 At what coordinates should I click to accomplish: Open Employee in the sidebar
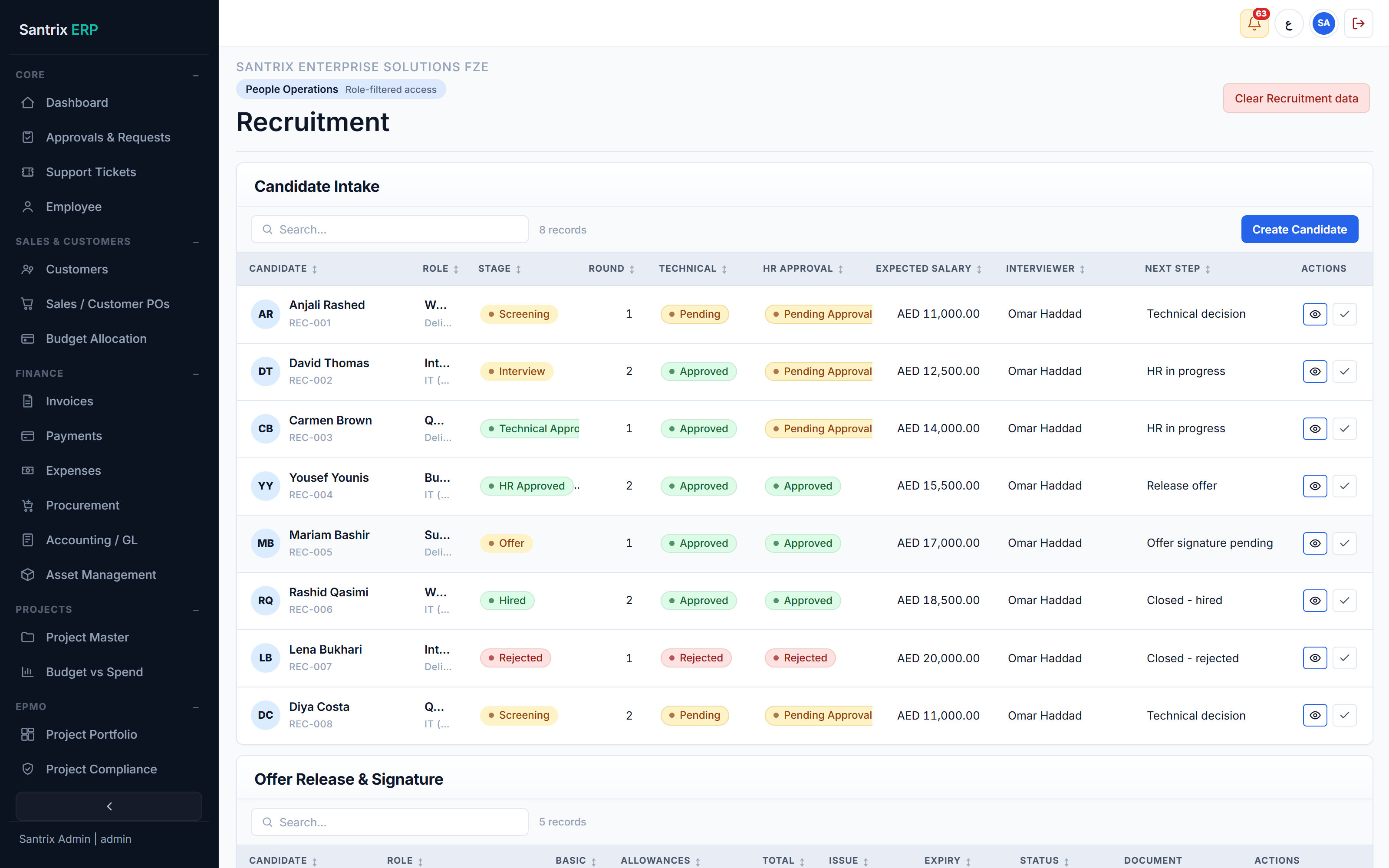pos(109,207)
